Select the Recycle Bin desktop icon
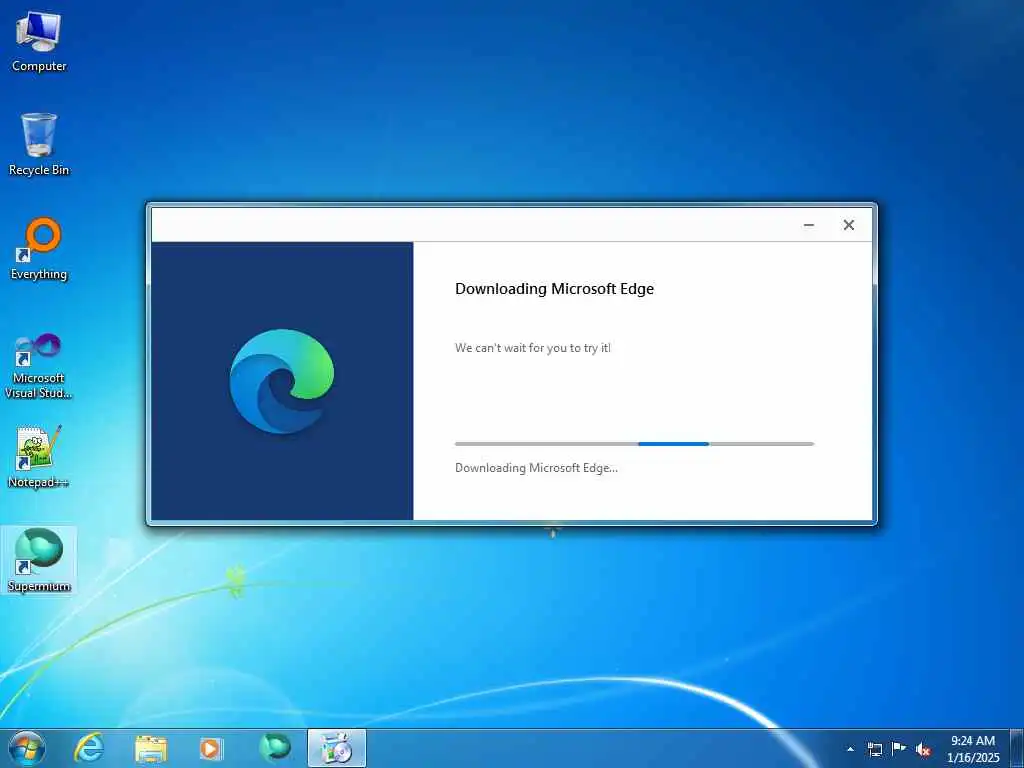This screenshot has width=1024, height=768. coord(39,144)
